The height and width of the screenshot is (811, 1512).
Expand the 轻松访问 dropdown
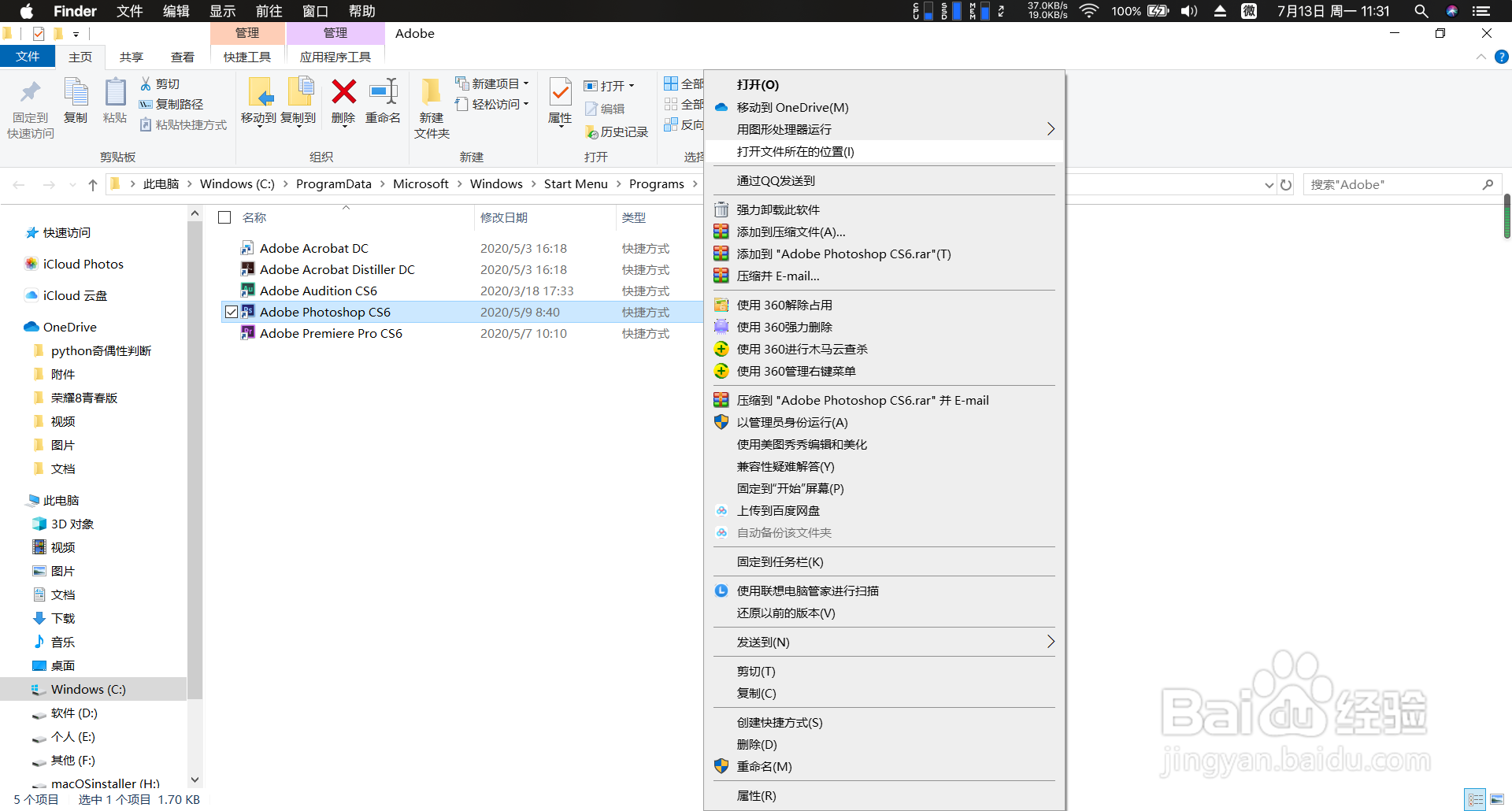tap(526, 104)
